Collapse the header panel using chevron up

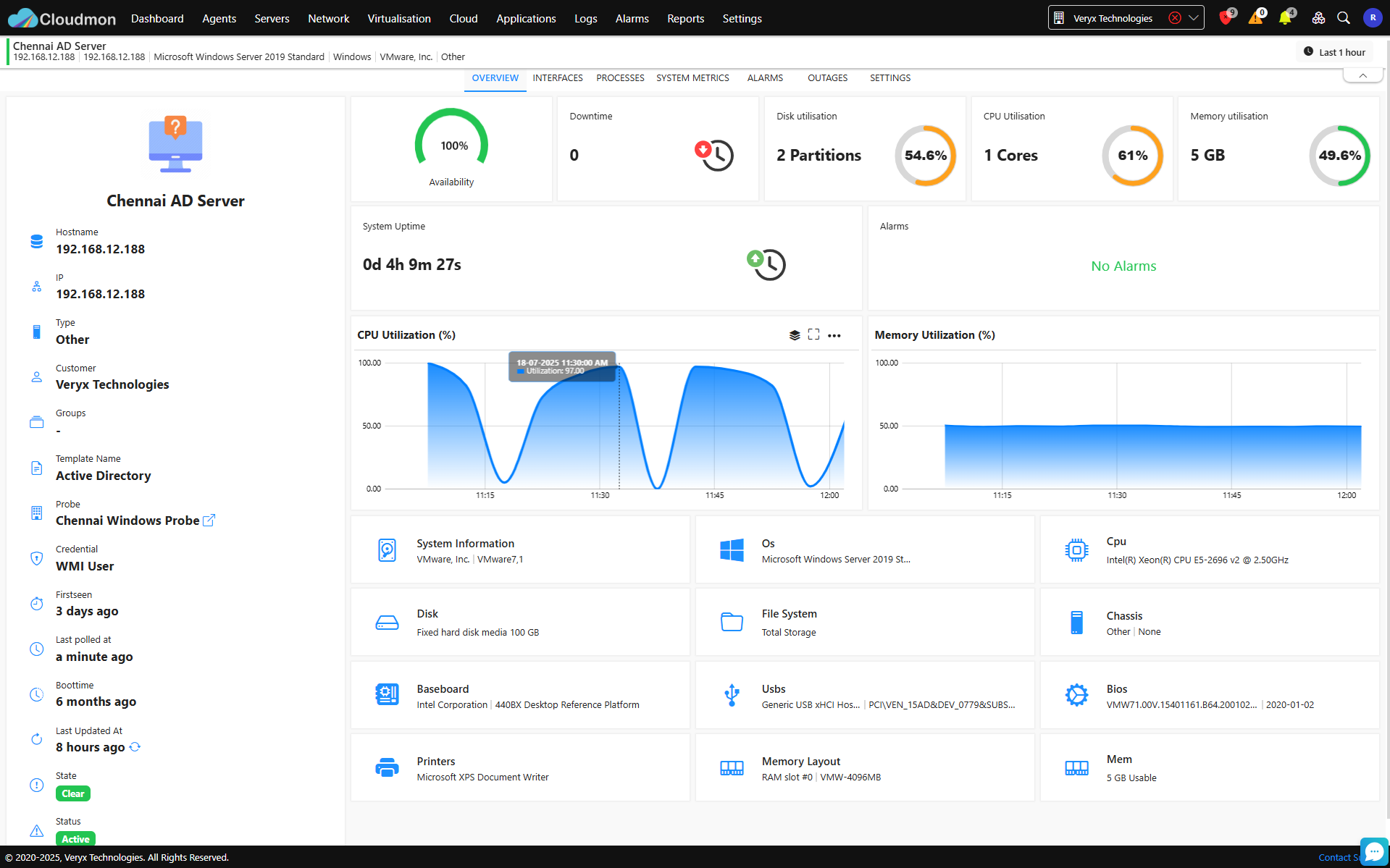[1362, 75]
